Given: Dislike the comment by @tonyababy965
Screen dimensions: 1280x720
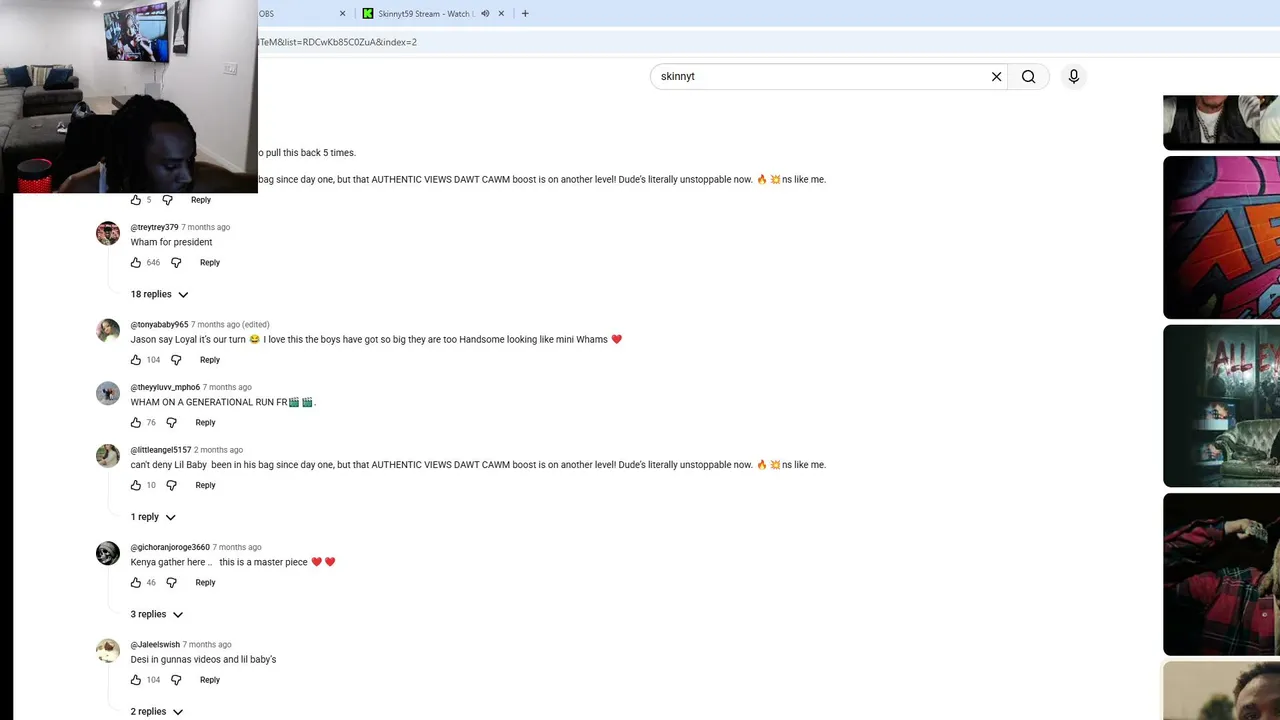Looking at the screenshot, I should [x=176, y=360].
